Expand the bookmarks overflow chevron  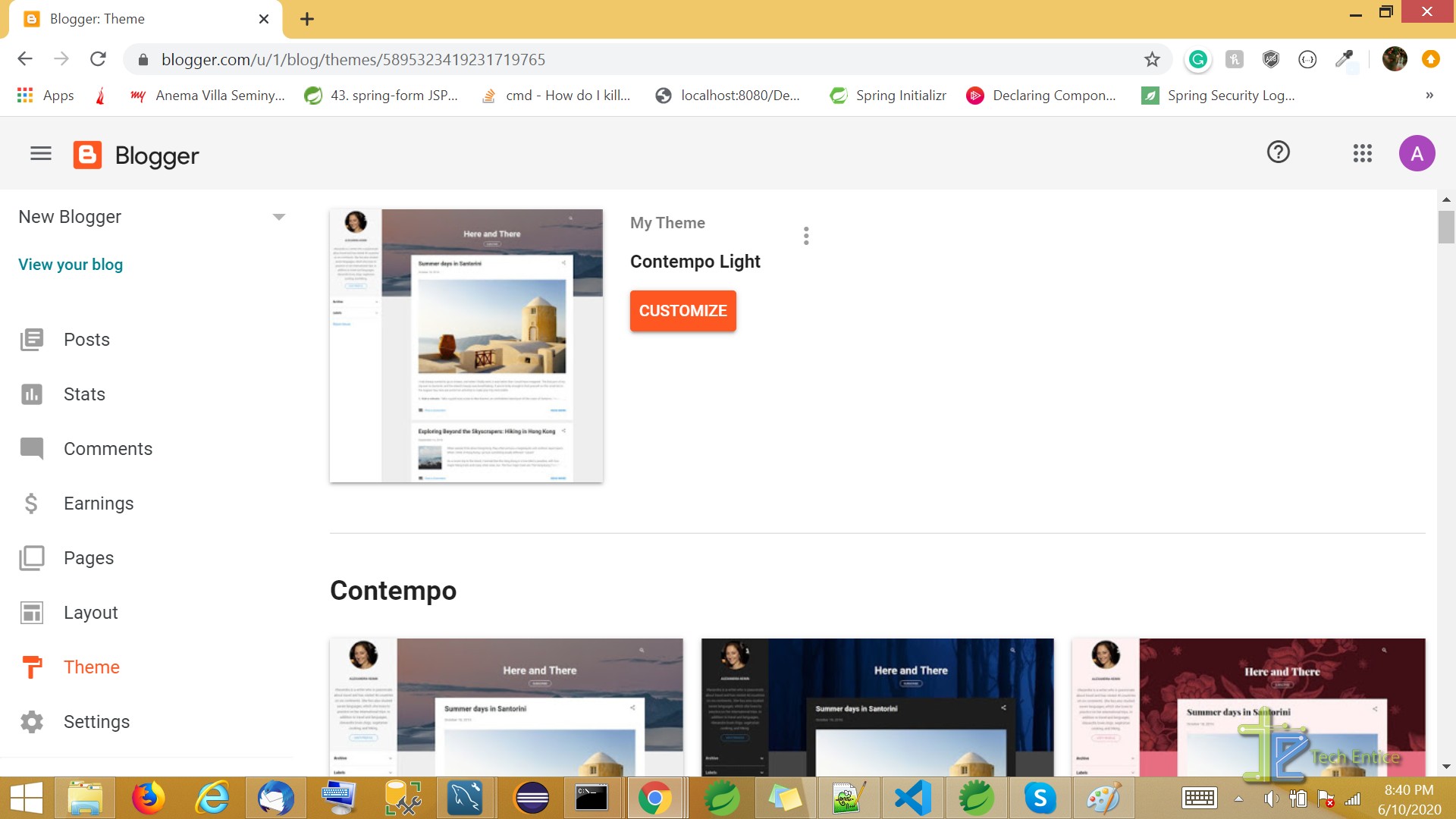coord(1429,96)
